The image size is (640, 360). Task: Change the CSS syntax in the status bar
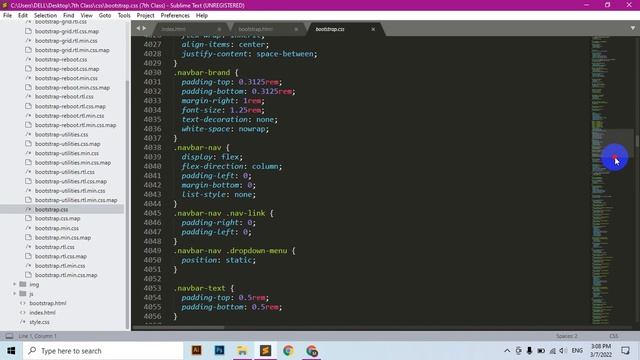coord(613,336)
